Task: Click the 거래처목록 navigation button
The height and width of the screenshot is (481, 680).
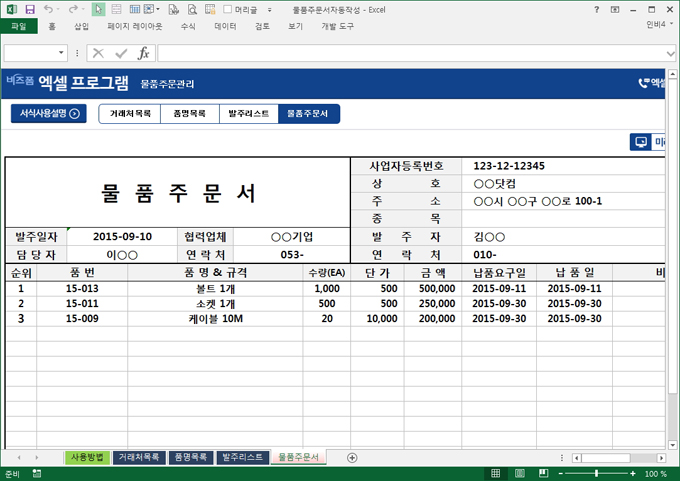Action: [130, 114]
